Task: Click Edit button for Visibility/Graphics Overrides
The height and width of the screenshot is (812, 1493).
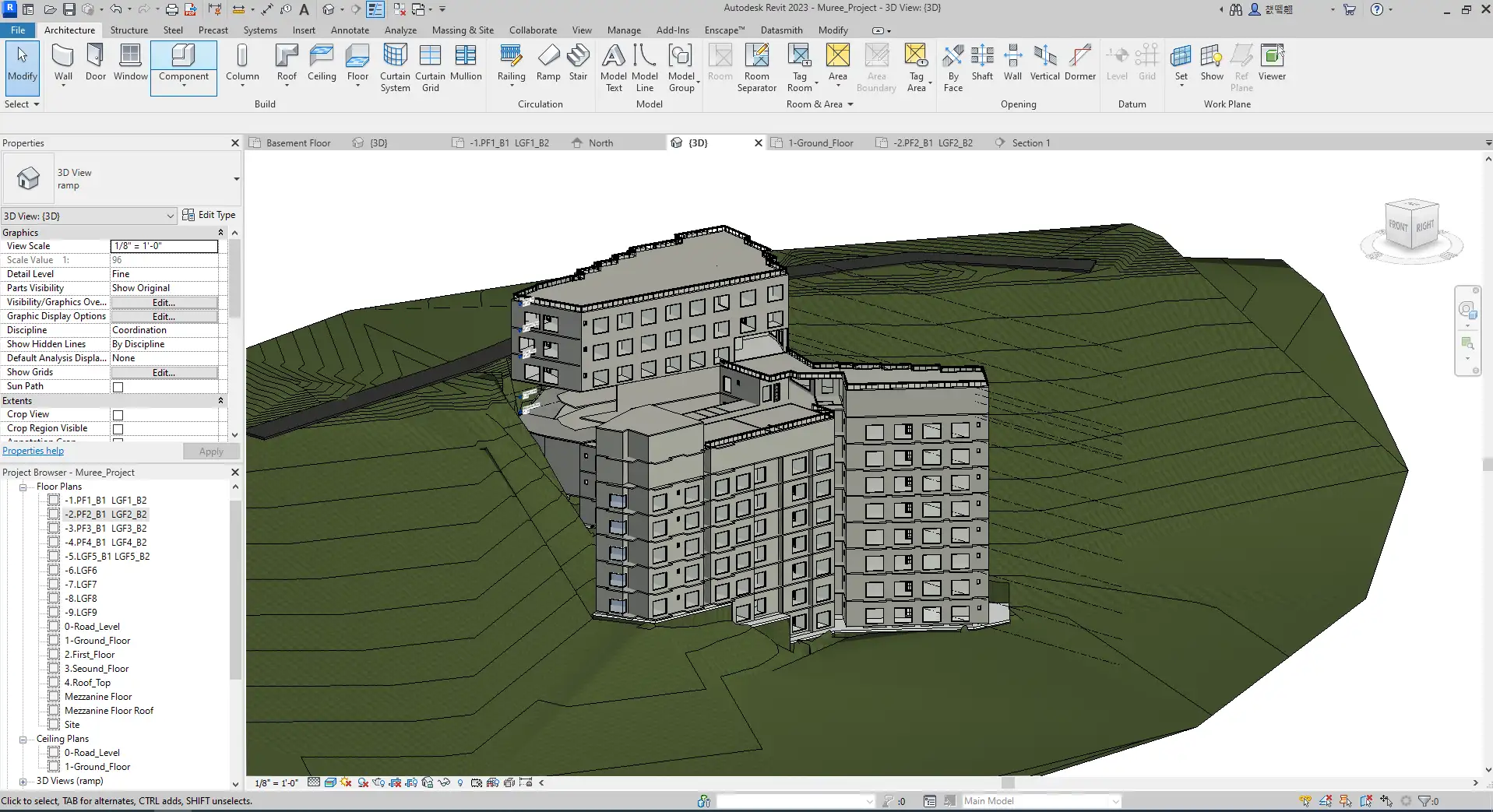Action: click(164, 302)
